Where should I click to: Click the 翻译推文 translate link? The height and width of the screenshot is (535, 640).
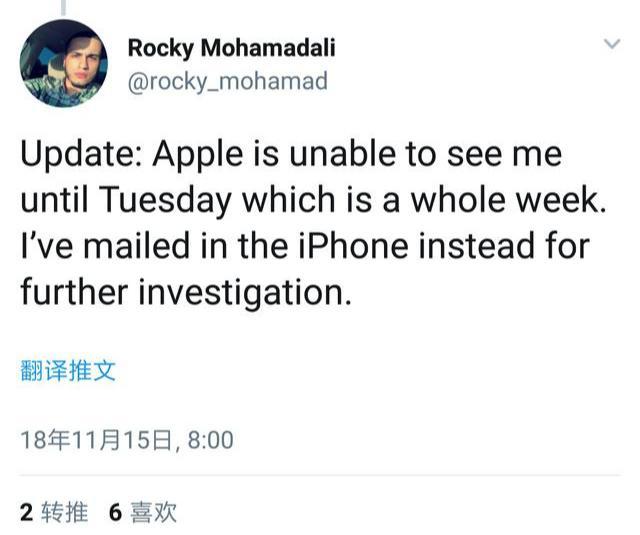tap(68, 371)
